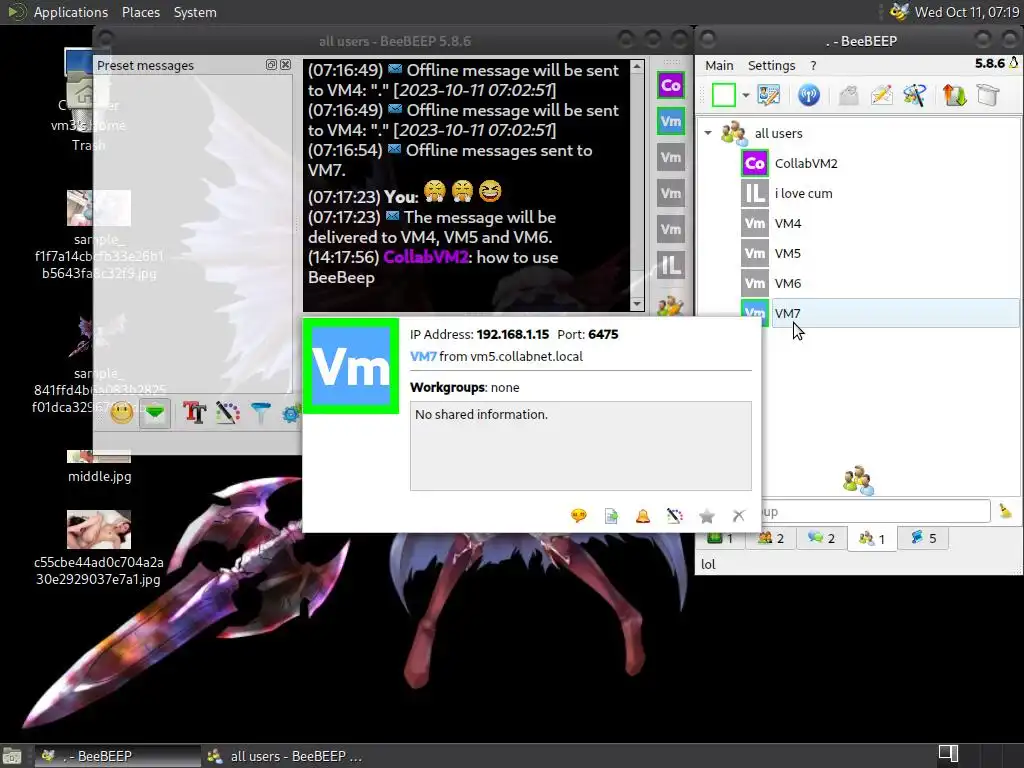Click the TT font selection icon
This screenshot has width=1024, height=768.
pyautogui.click(x=195, y=413)
